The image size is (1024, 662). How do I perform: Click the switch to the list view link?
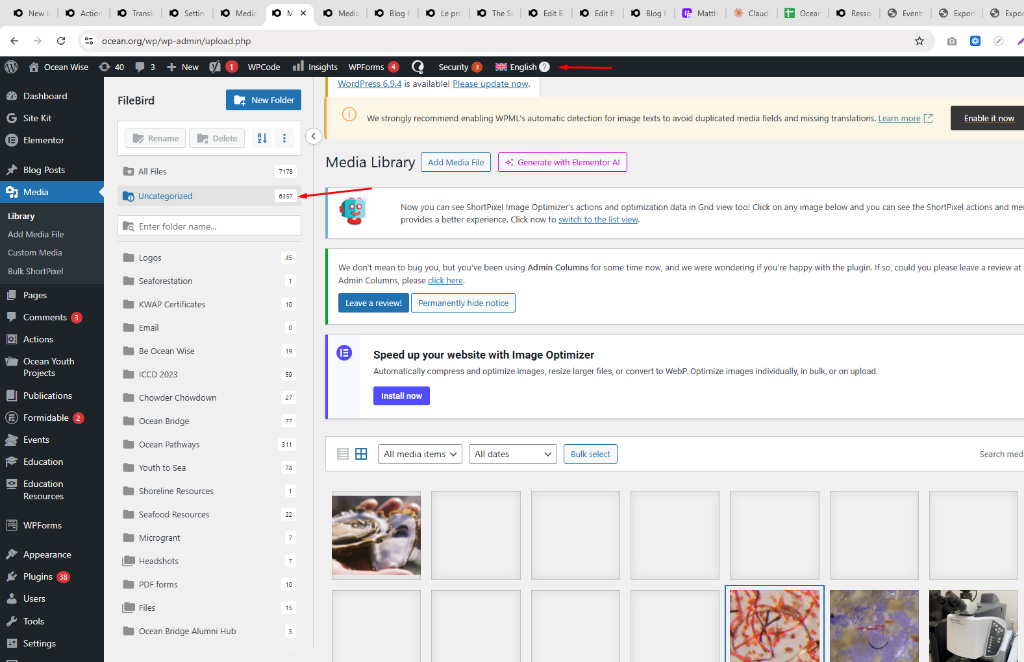pos(598,219)
